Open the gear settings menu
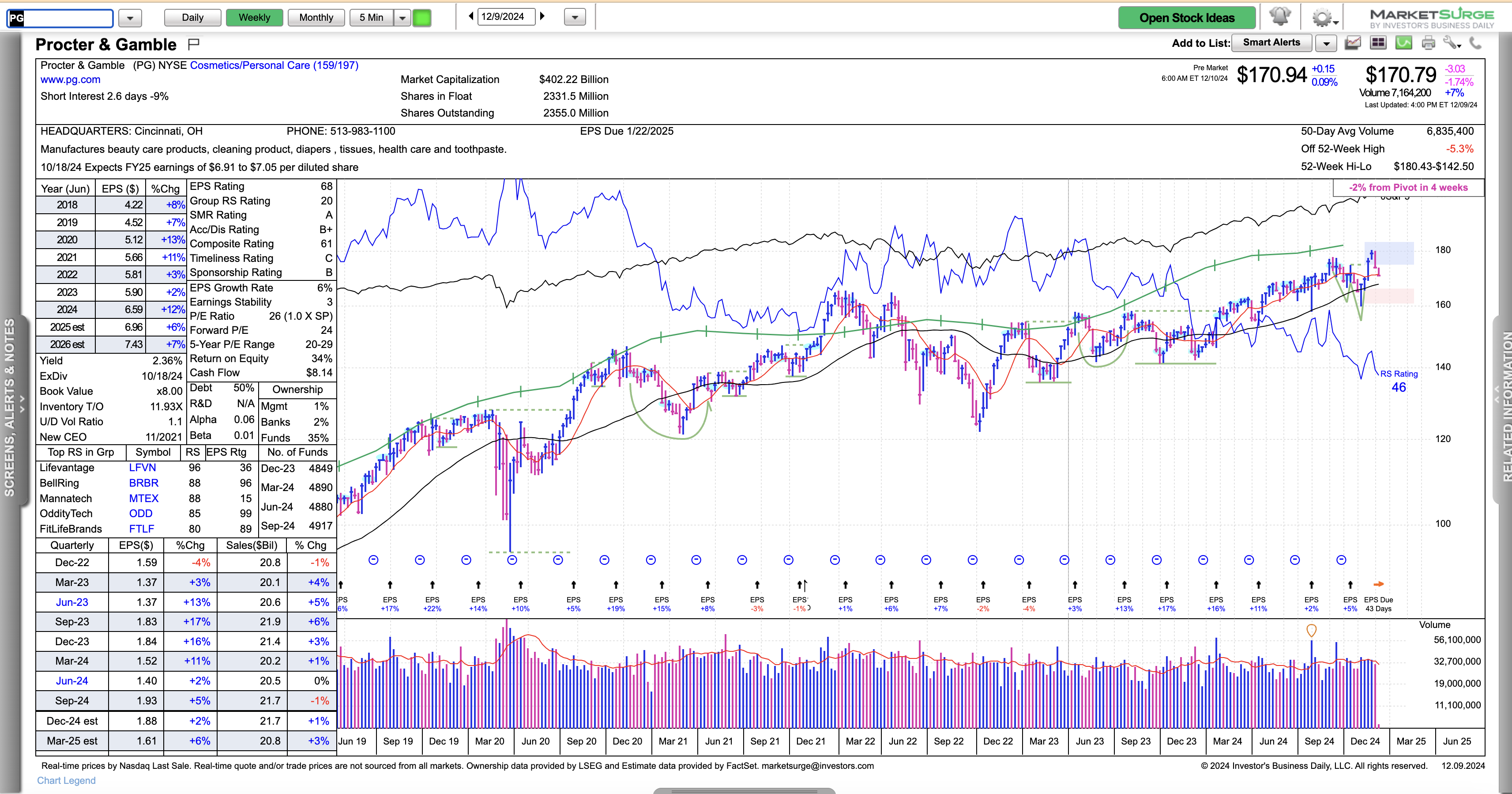The width and height of the screenshot is (1512, 794). coord(1323,18)
